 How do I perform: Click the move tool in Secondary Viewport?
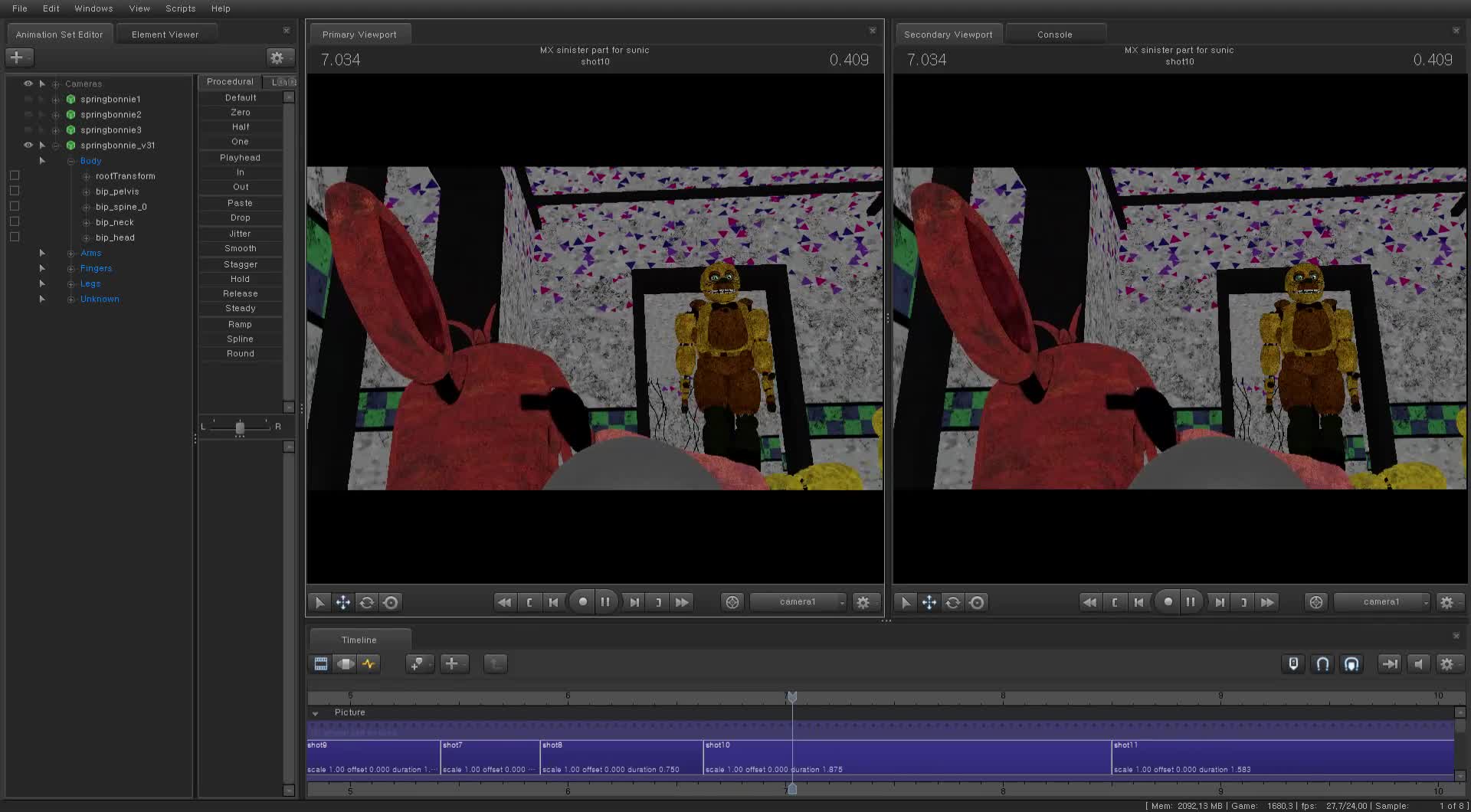click(x=929, y=603)
